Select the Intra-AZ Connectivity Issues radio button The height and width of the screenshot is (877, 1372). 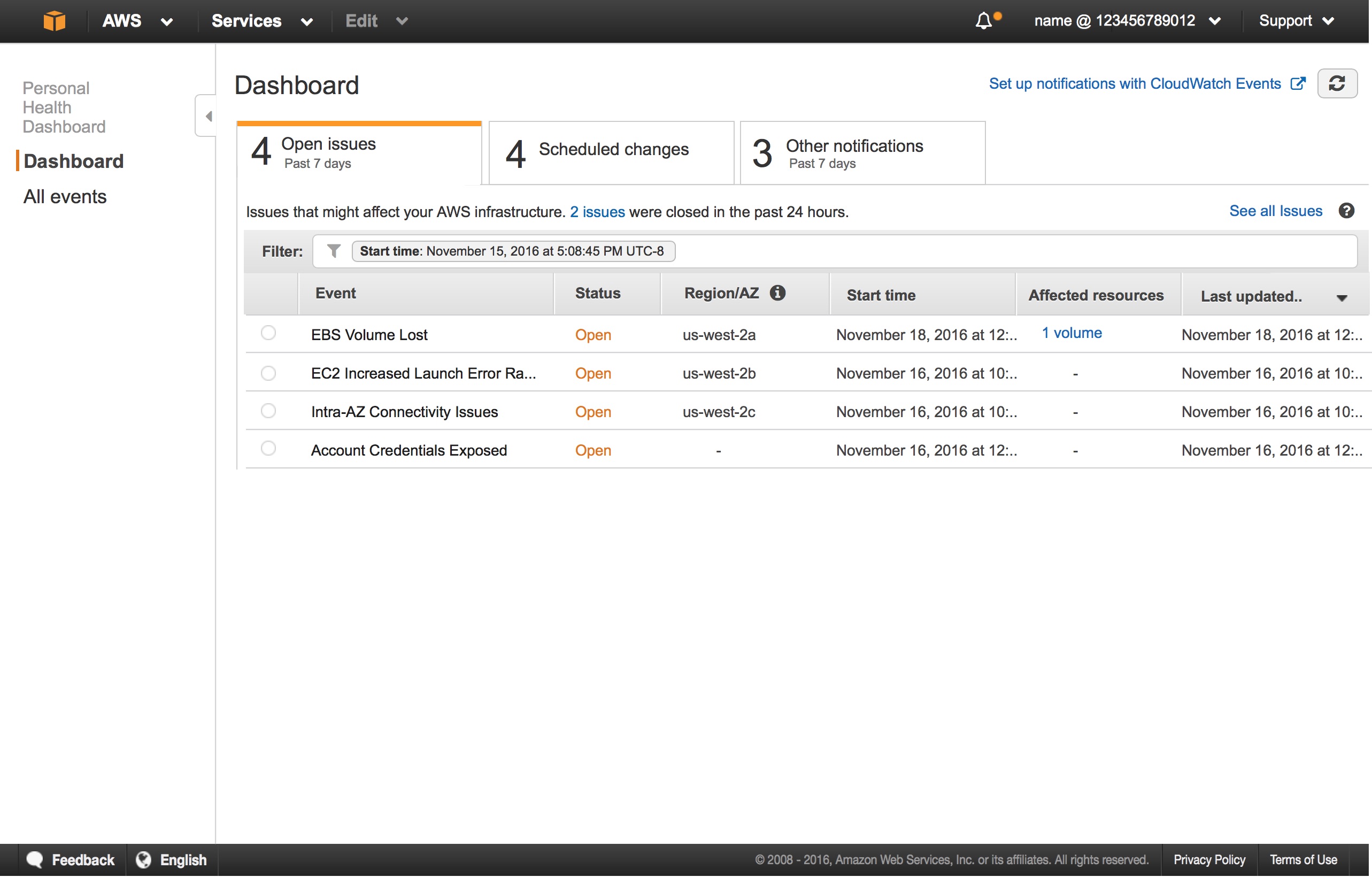pos(268,410)
